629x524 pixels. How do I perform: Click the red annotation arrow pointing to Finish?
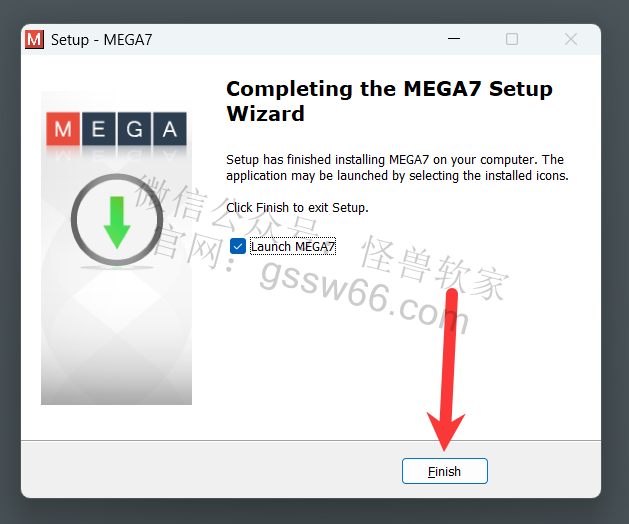click(447, 369)
